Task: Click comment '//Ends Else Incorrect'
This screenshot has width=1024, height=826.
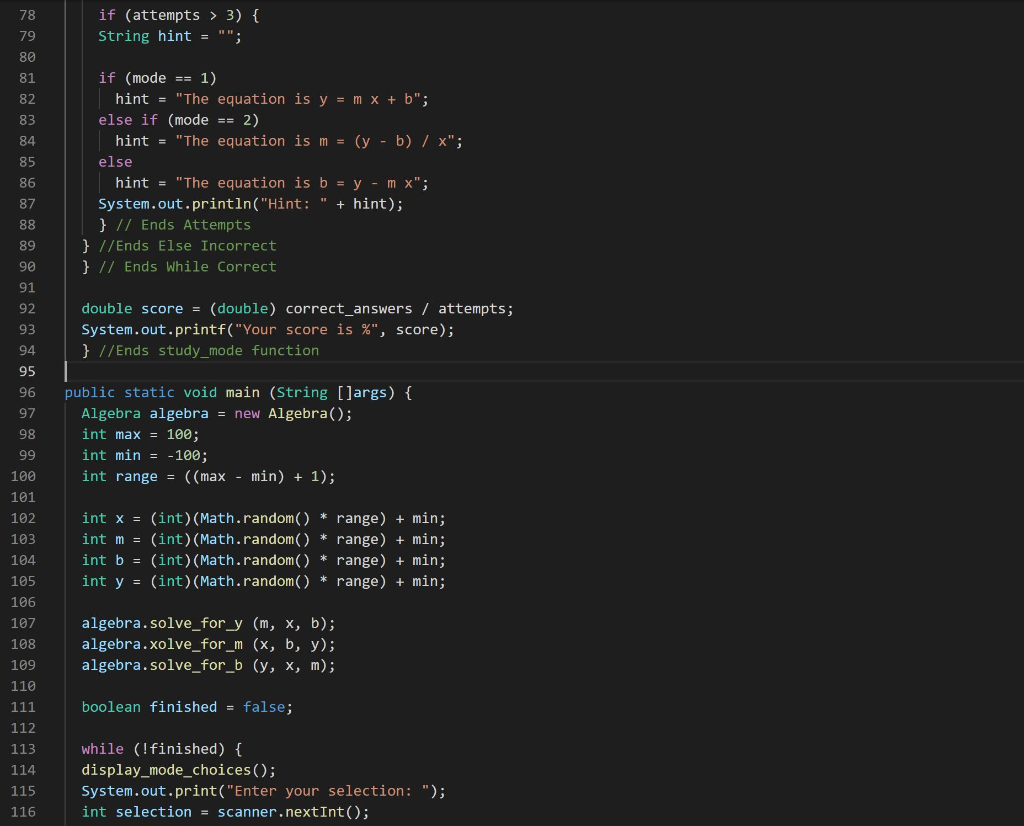Action: (187, 246)
